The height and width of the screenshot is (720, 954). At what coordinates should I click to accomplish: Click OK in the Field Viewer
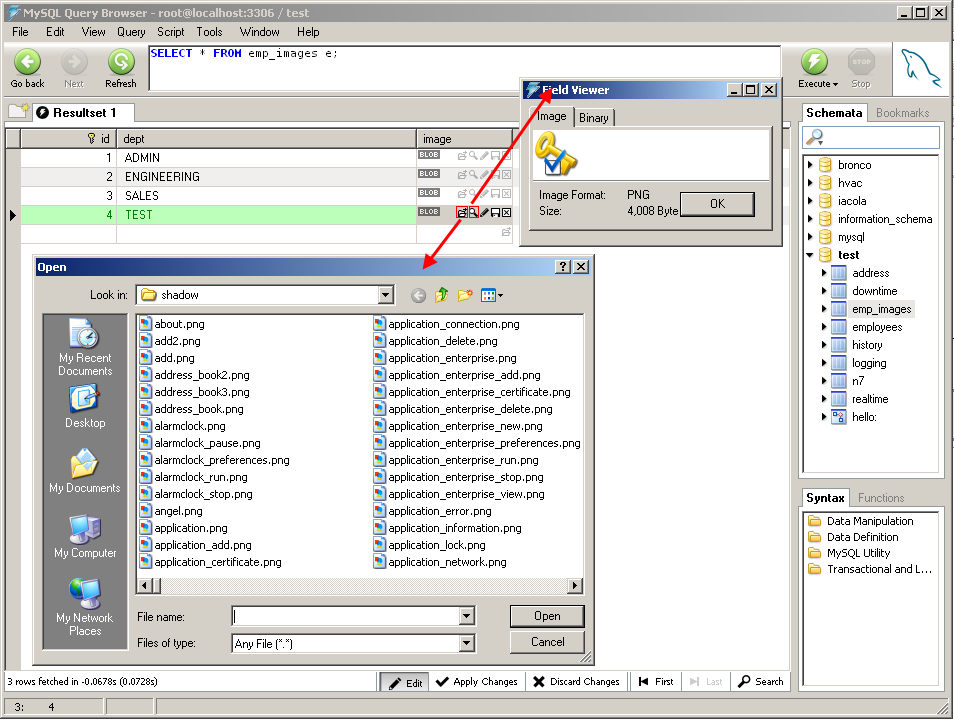(717, 204)
